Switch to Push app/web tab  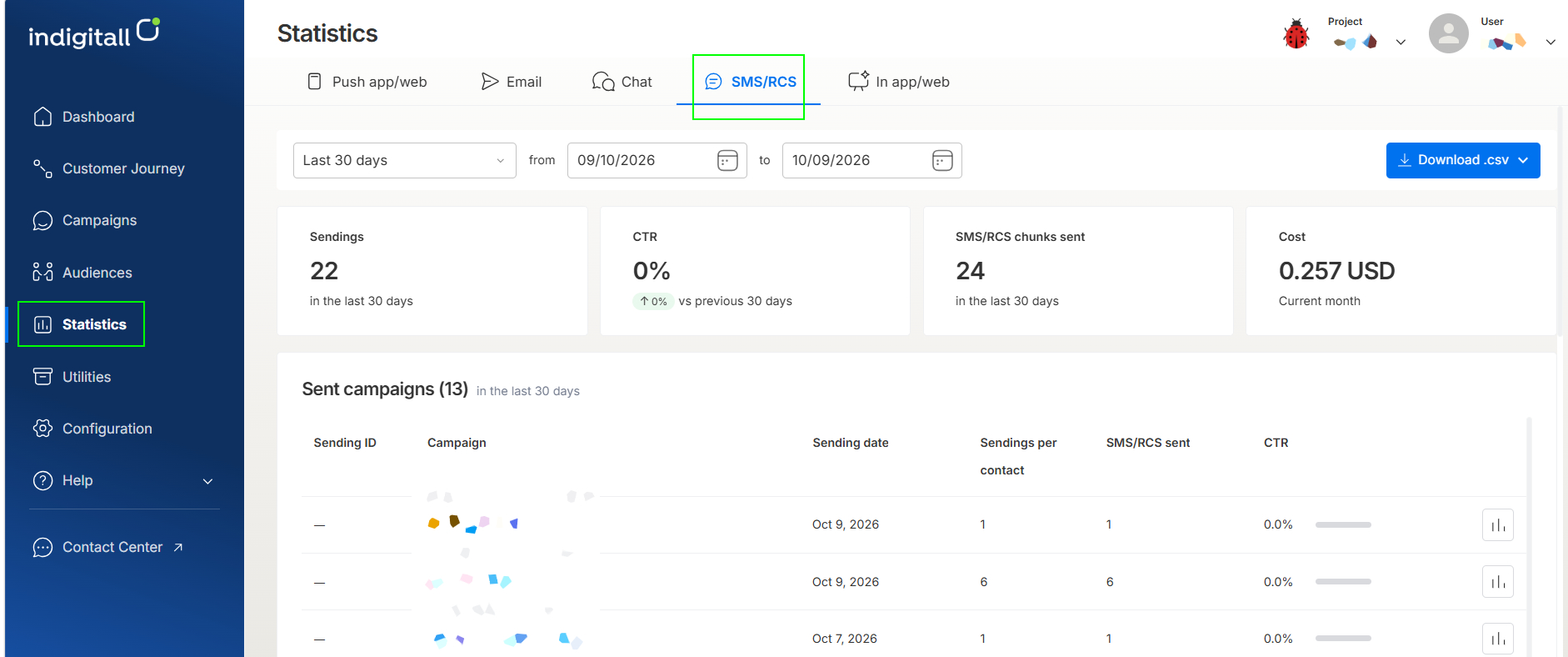point(367,82)
